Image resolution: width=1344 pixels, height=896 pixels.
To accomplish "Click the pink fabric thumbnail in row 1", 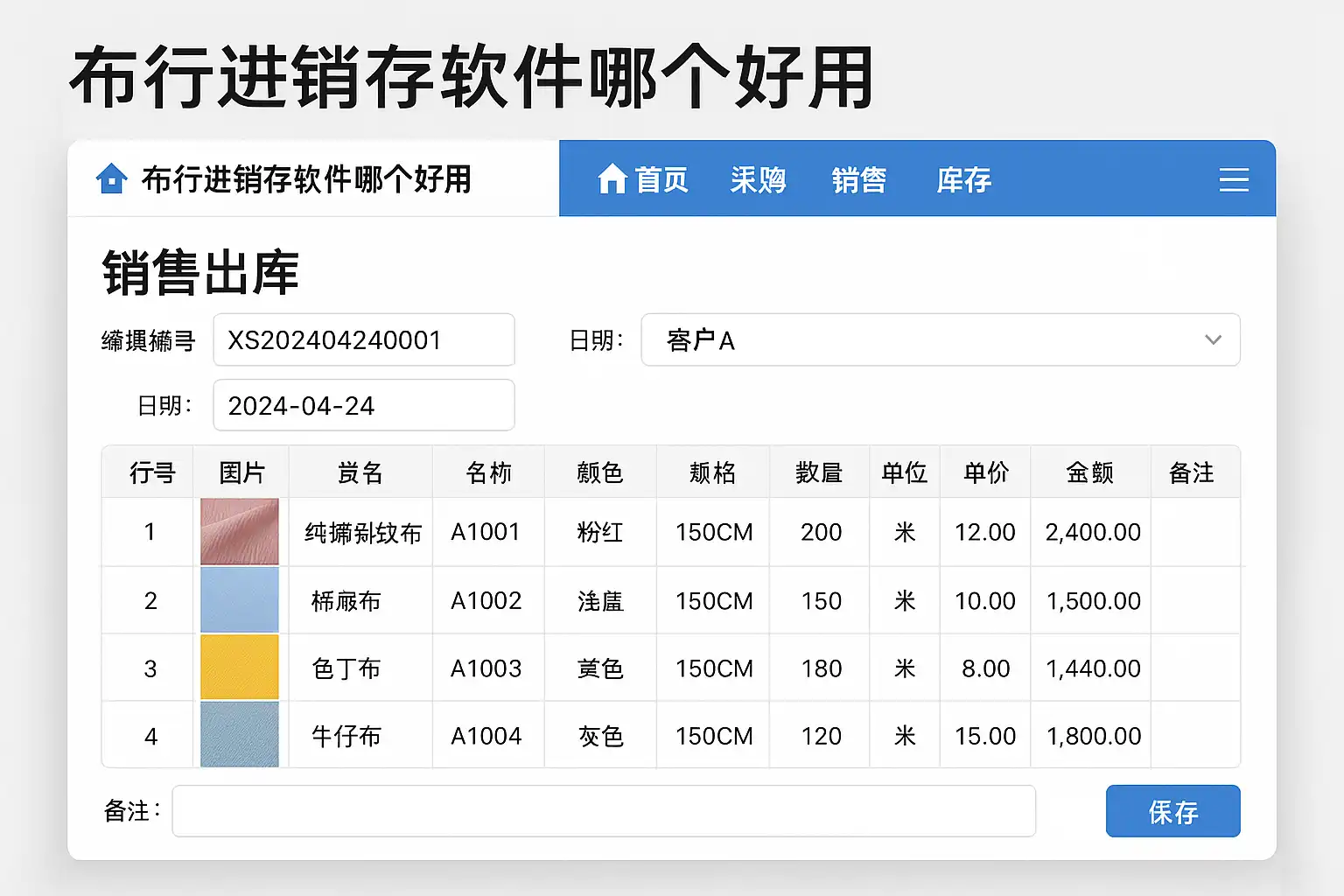I will pos(240,531).
